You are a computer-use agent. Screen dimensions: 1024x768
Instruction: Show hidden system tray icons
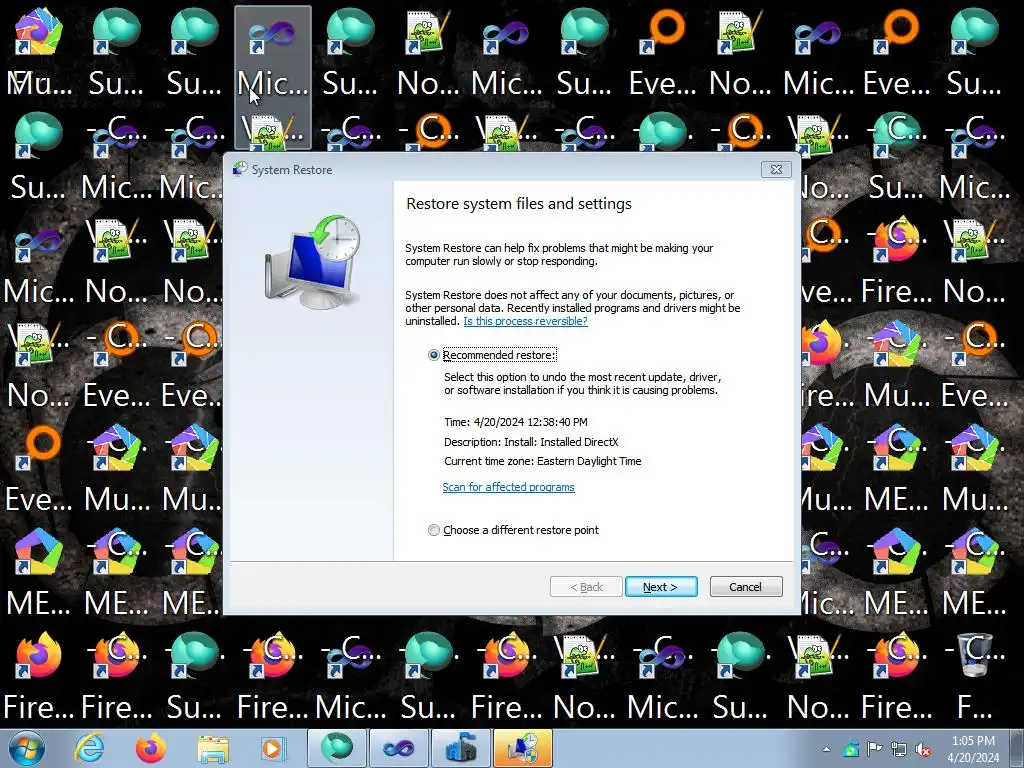pos(826,749)
